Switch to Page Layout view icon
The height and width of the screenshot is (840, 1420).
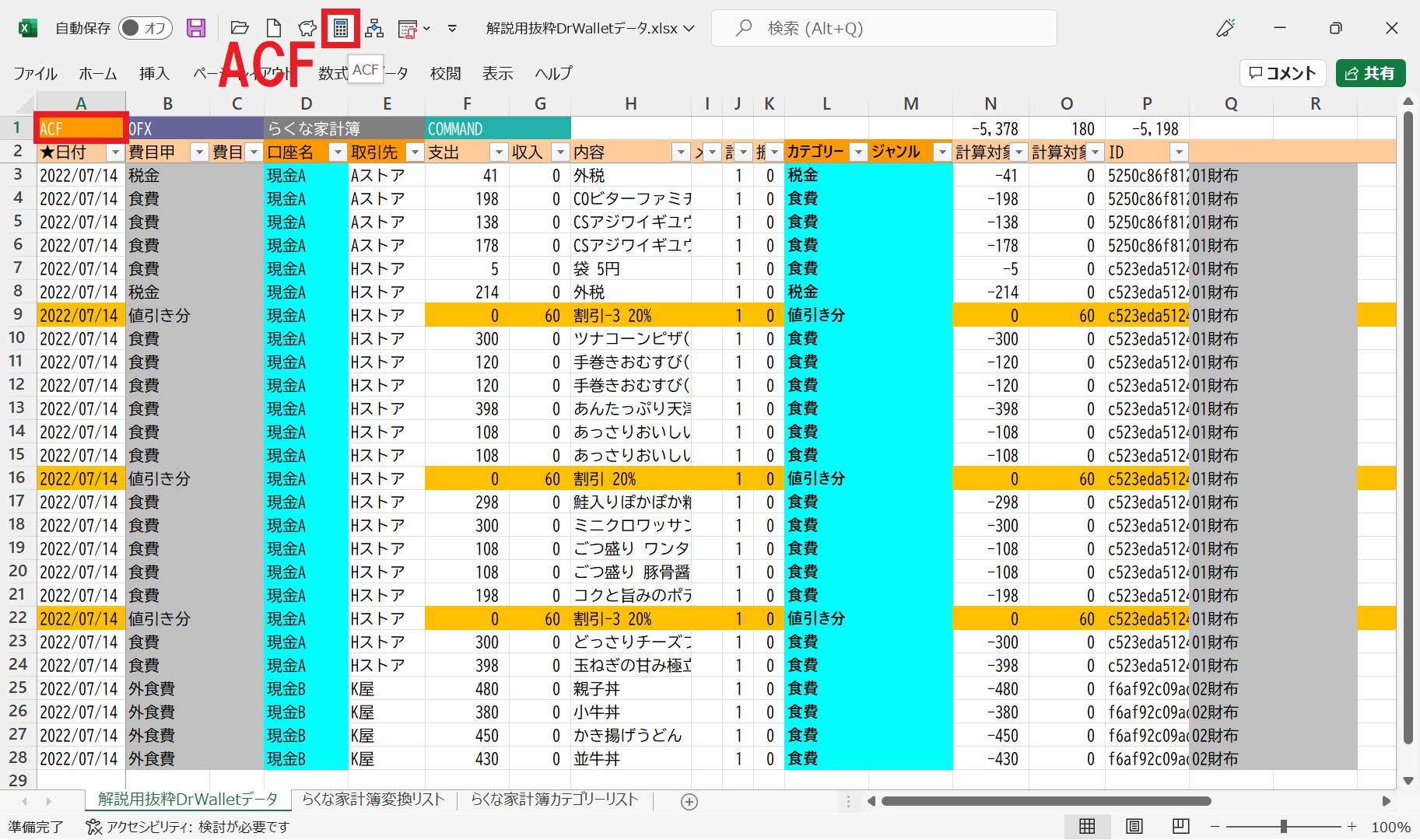point(1134,827)
